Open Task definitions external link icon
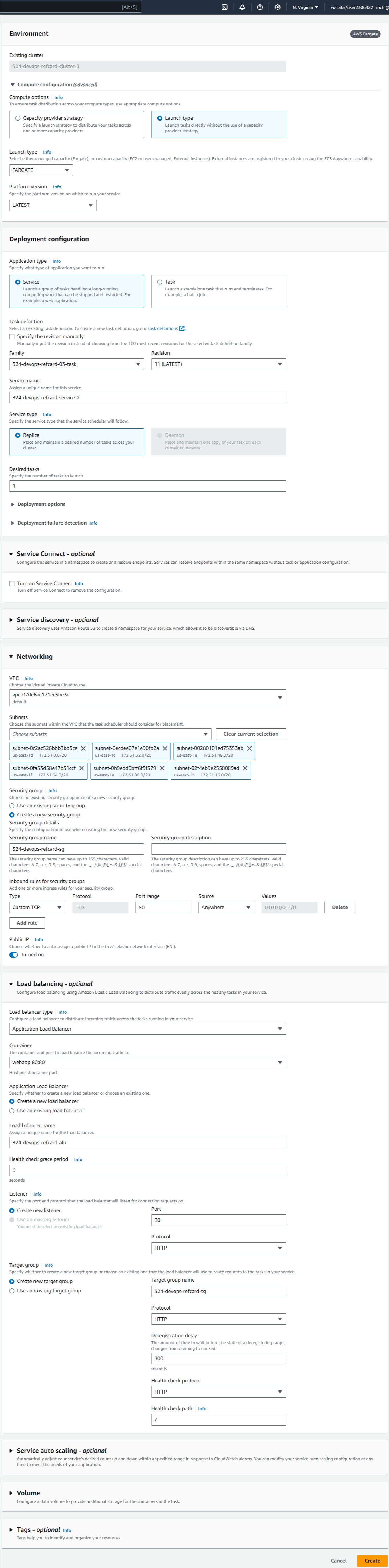This screenshot has width=389, height=1568. [x=181, y=329]
